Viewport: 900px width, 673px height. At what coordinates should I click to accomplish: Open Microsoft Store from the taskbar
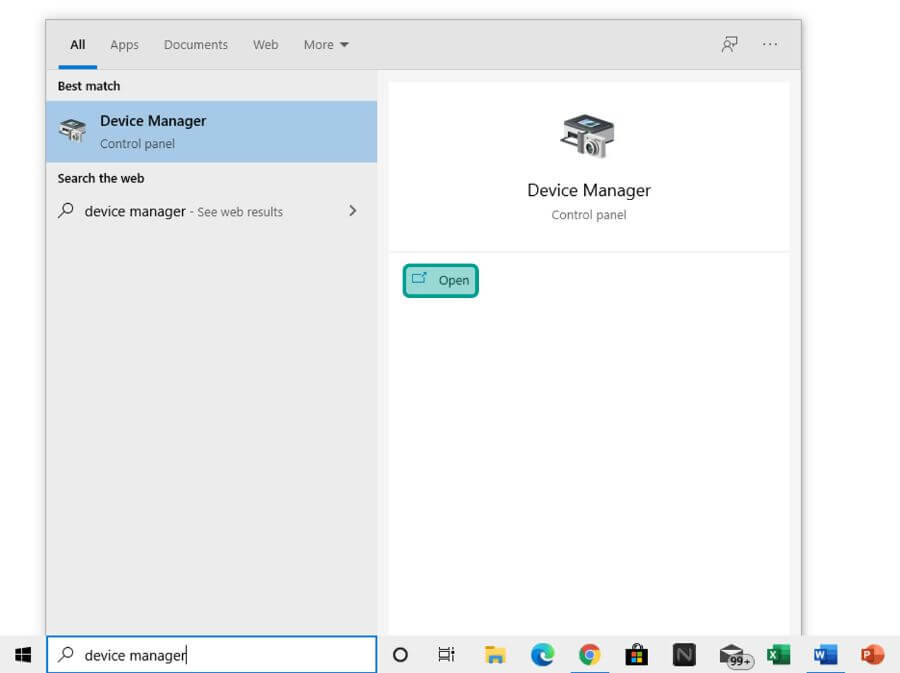click(x=637, y=655)
